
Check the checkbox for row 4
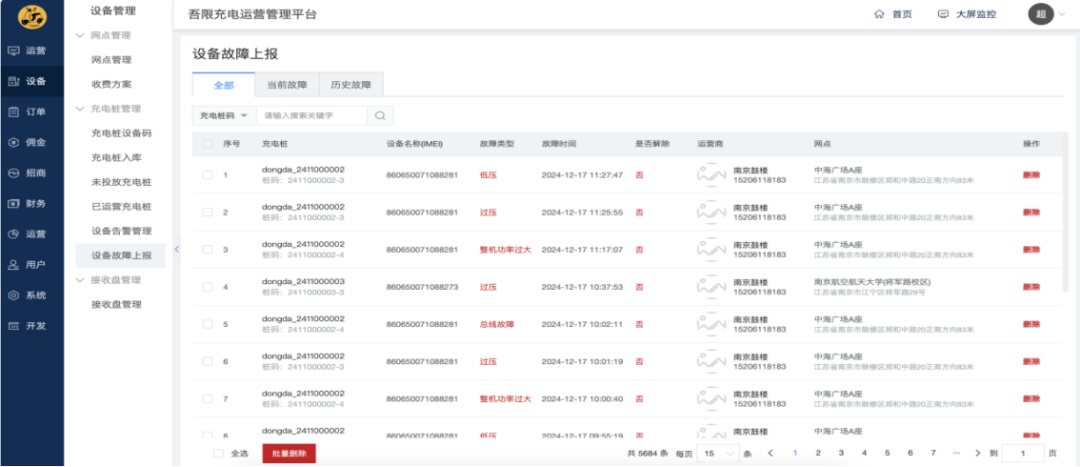(x=207, y=287)
